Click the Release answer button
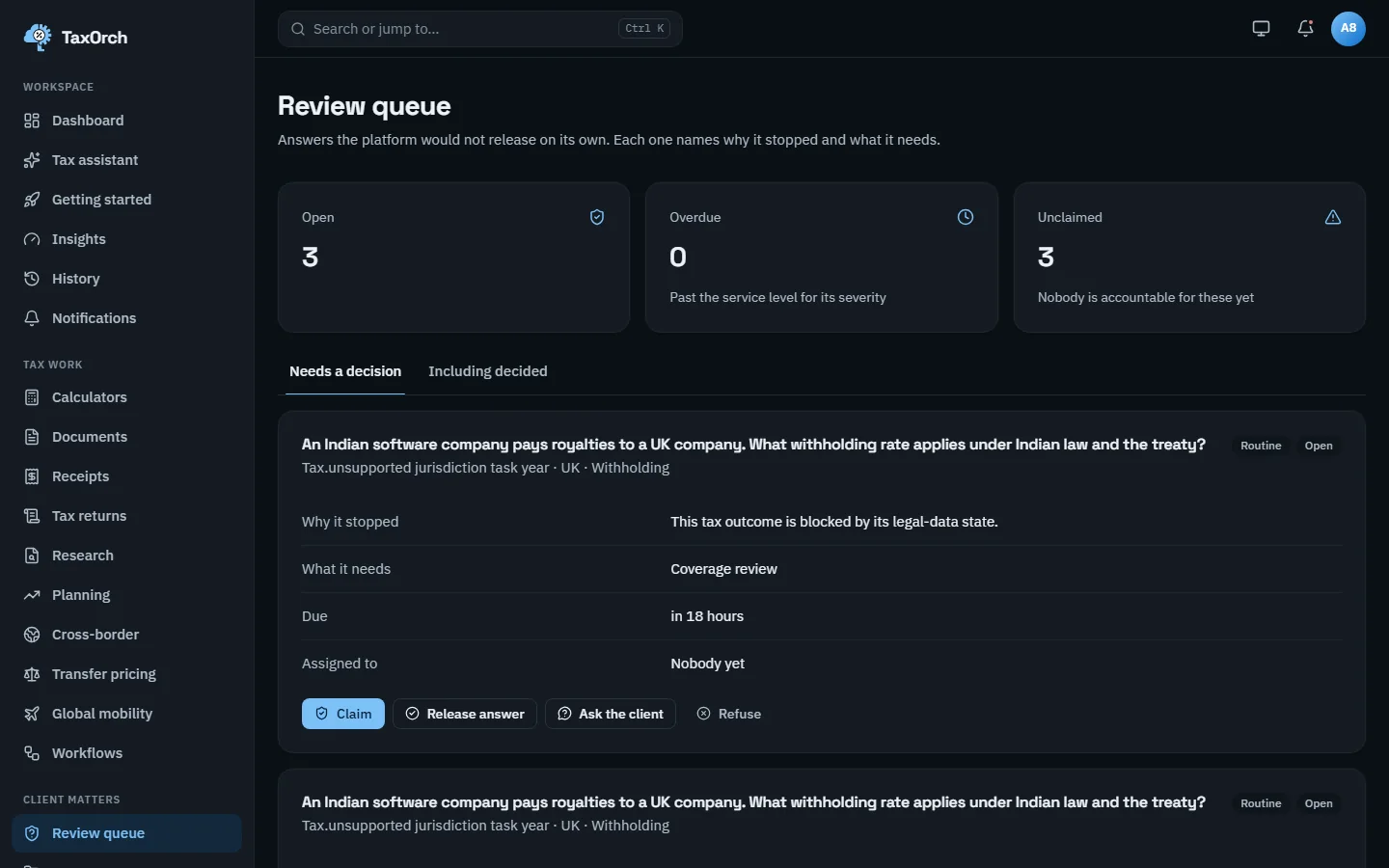This screenshot has height=868, width=1389. [465, 714]
